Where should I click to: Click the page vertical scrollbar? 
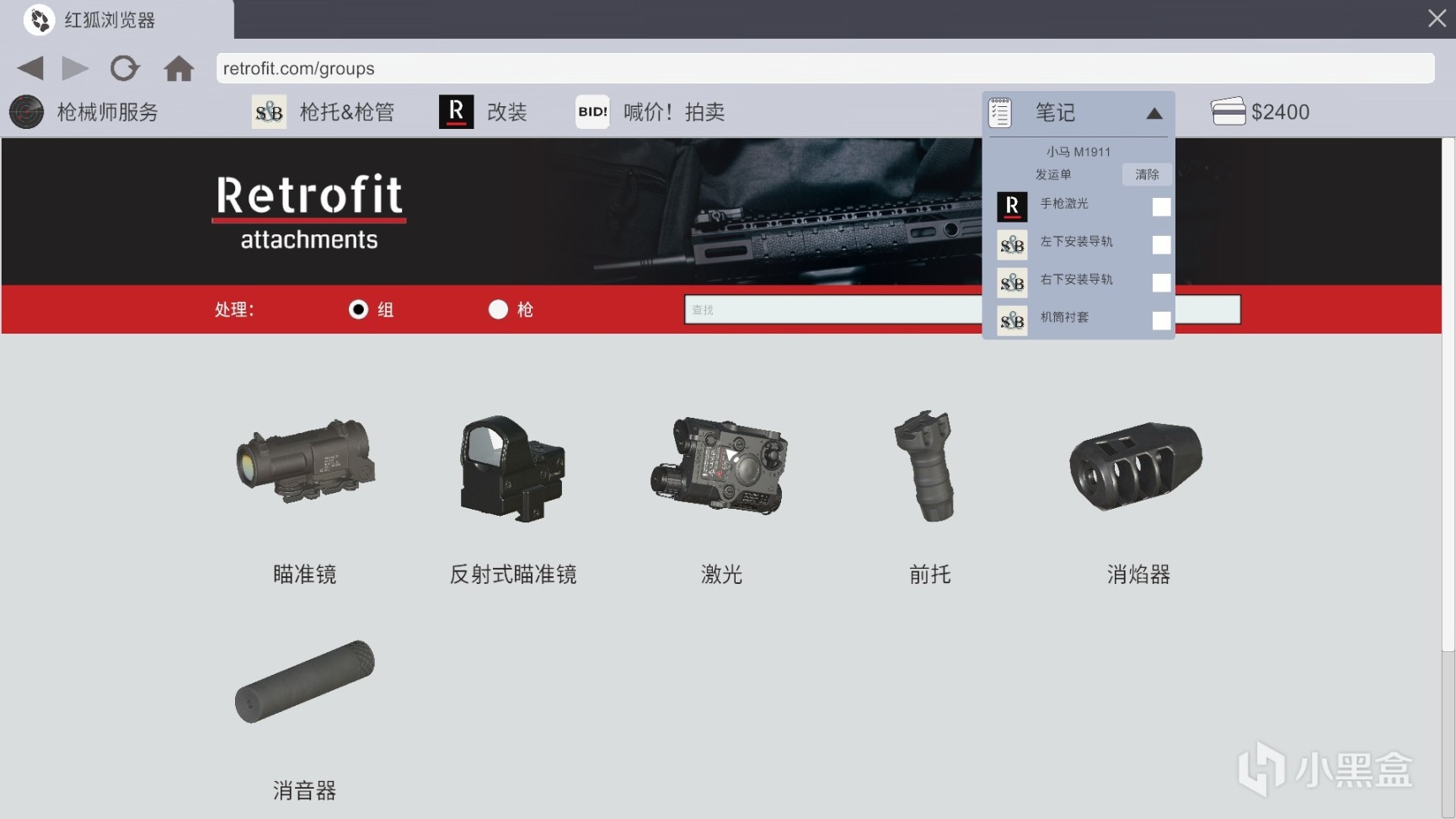tap(1448, 394)
